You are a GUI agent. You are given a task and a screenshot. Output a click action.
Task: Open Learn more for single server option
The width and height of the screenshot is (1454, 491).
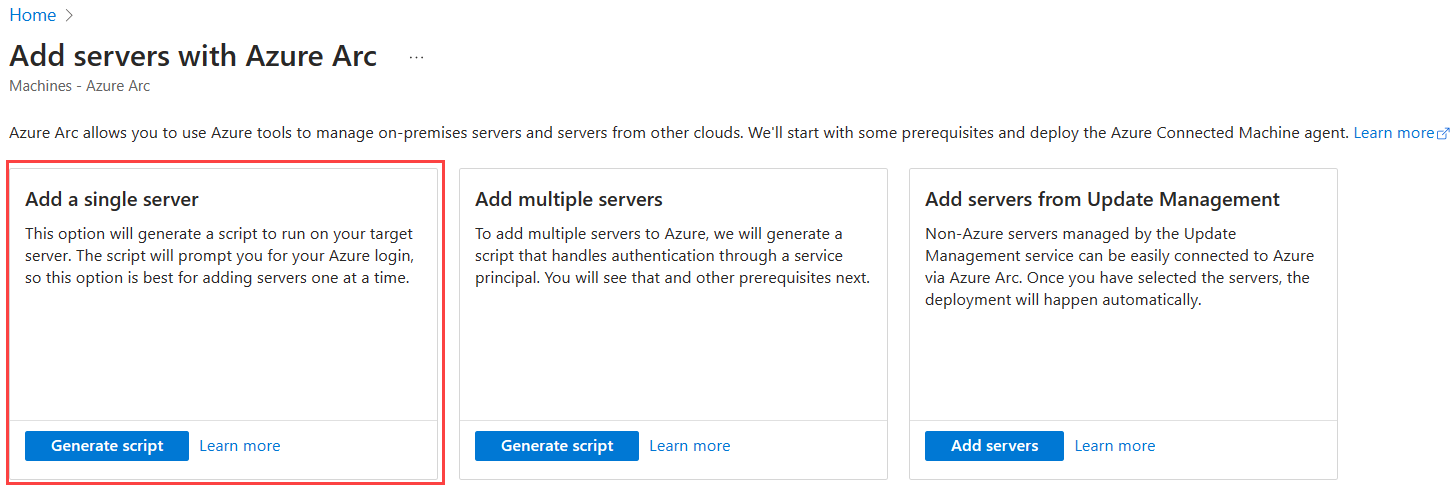240,446
